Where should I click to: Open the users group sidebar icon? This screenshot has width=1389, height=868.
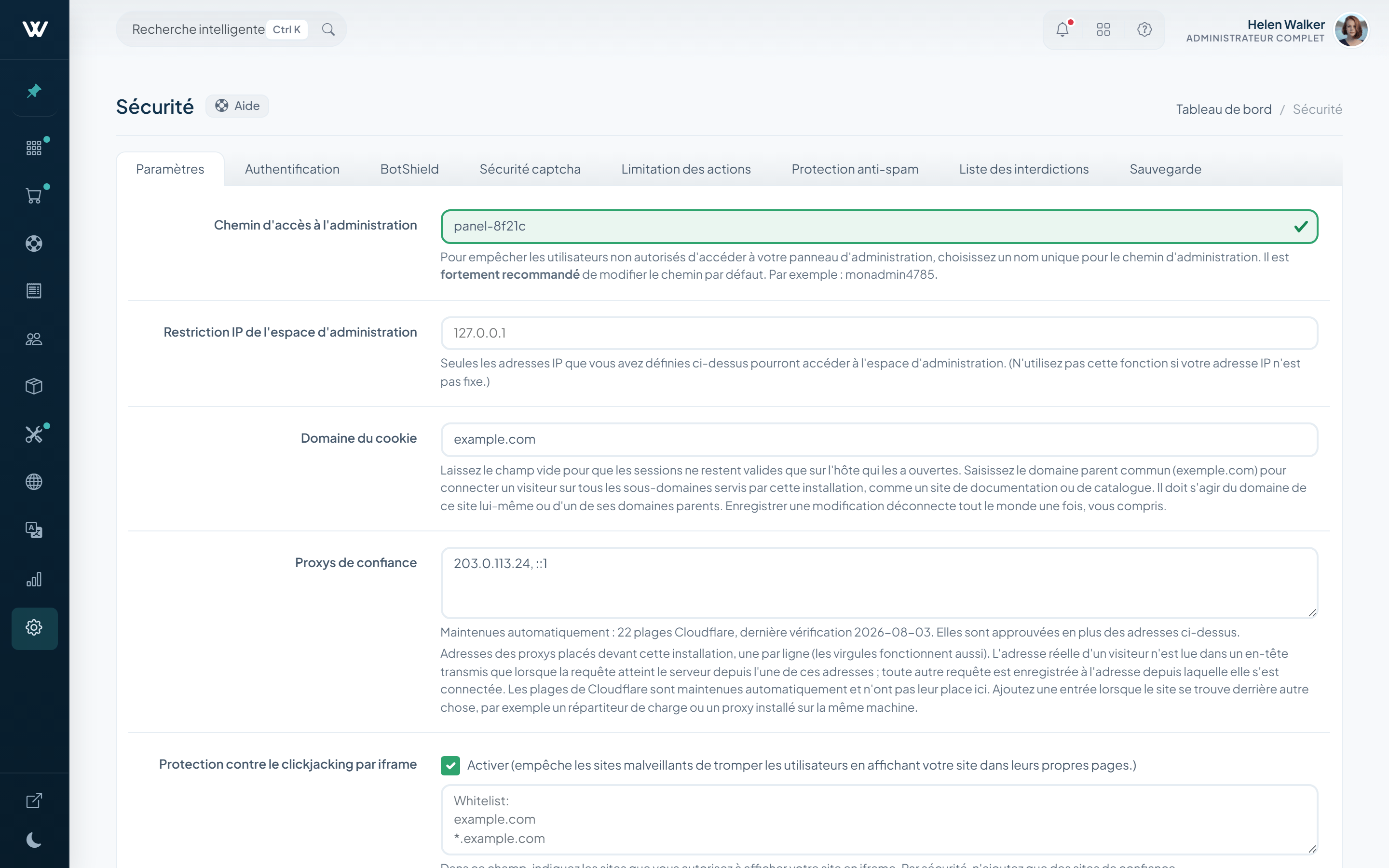34,339
